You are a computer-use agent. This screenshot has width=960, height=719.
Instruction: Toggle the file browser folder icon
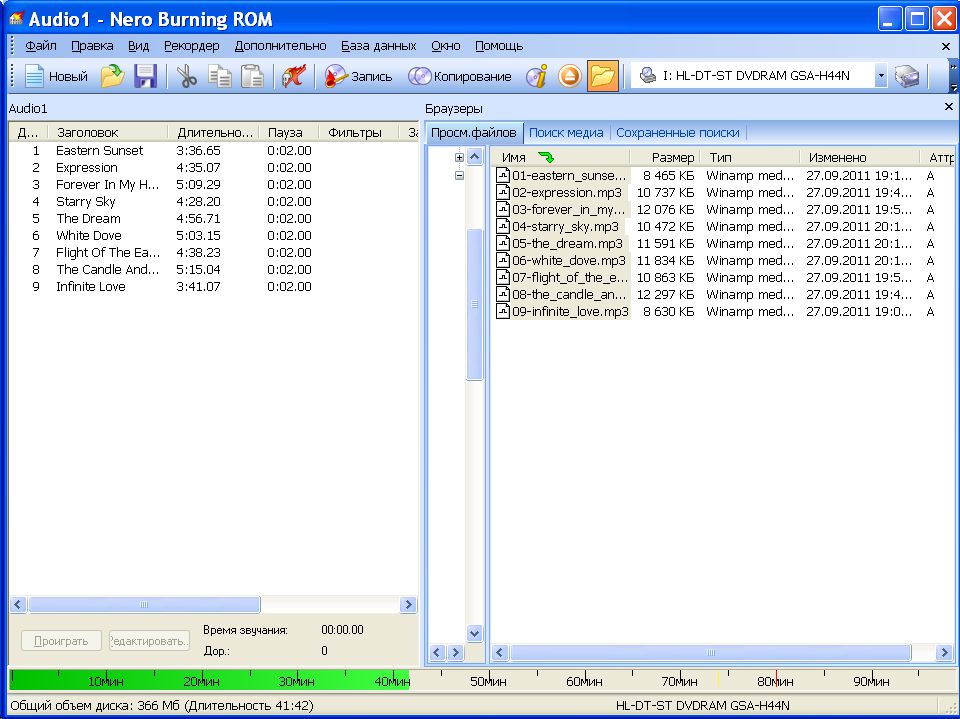click(602, 76)
